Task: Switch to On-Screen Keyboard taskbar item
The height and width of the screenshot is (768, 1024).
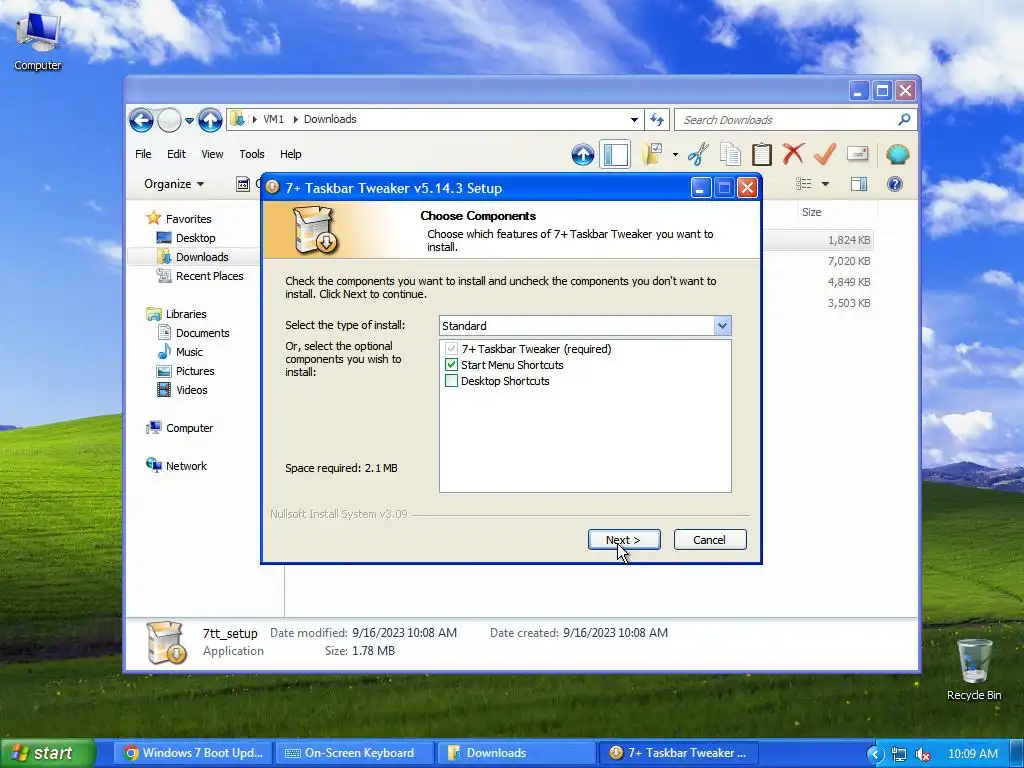Action: tap(355, 753)
